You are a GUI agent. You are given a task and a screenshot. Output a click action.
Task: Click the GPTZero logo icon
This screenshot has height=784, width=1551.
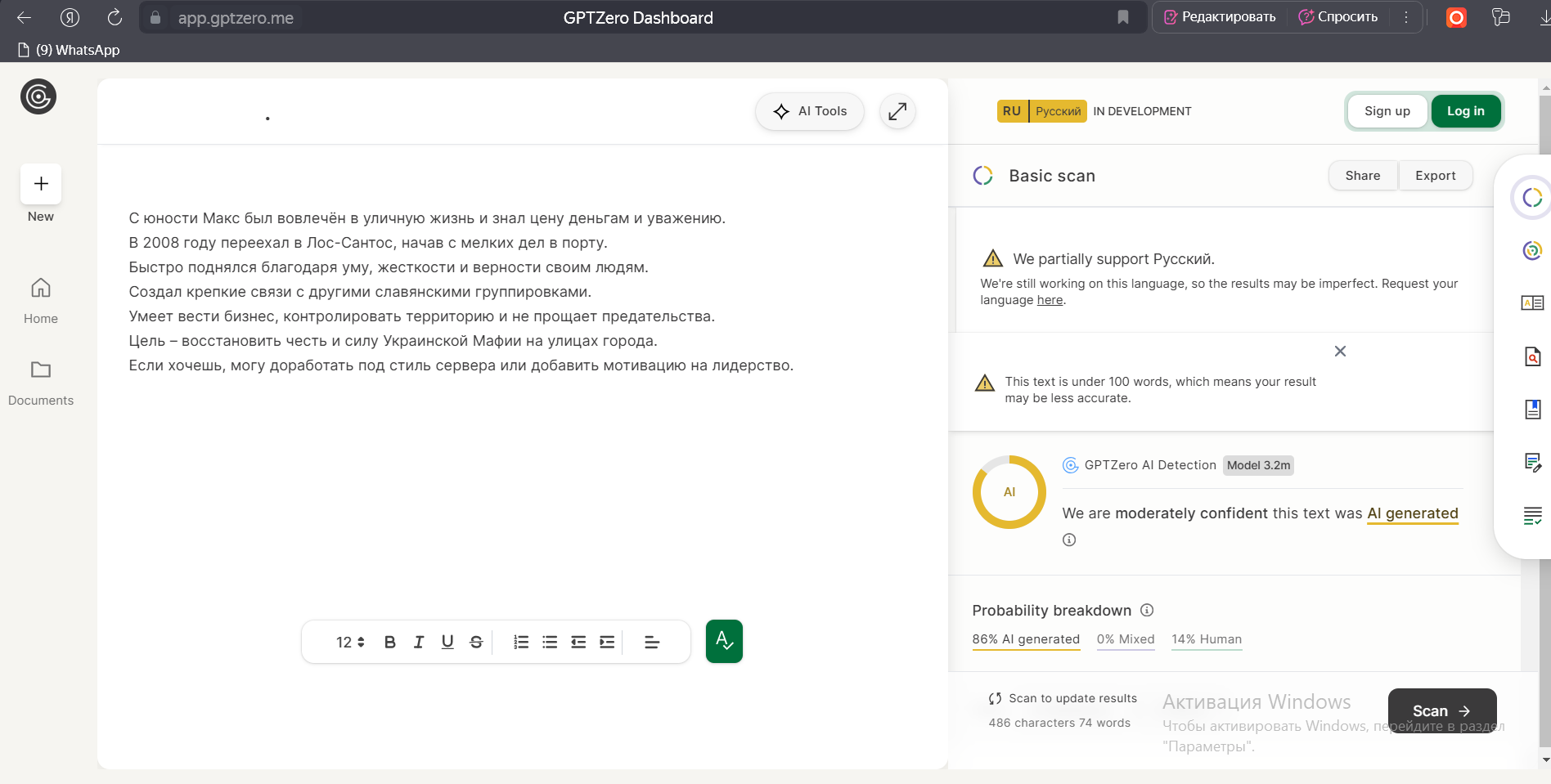point(38,96)
